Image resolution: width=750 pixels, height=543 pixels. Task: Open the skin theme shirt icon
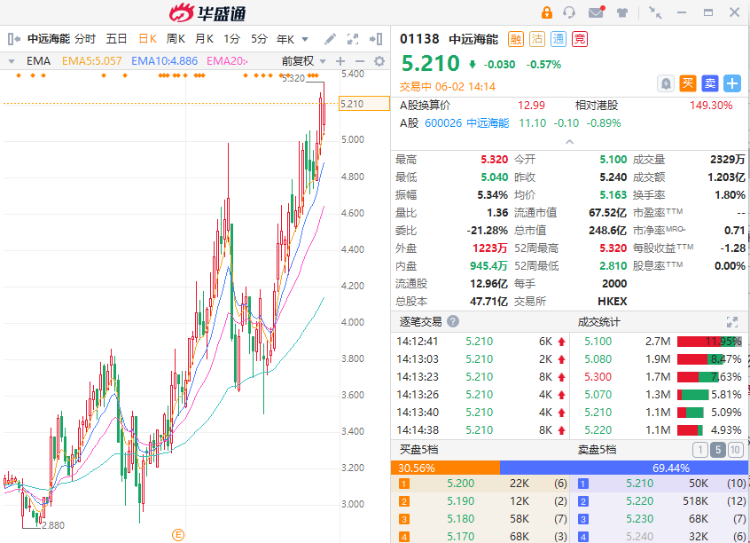click(622, 12)
